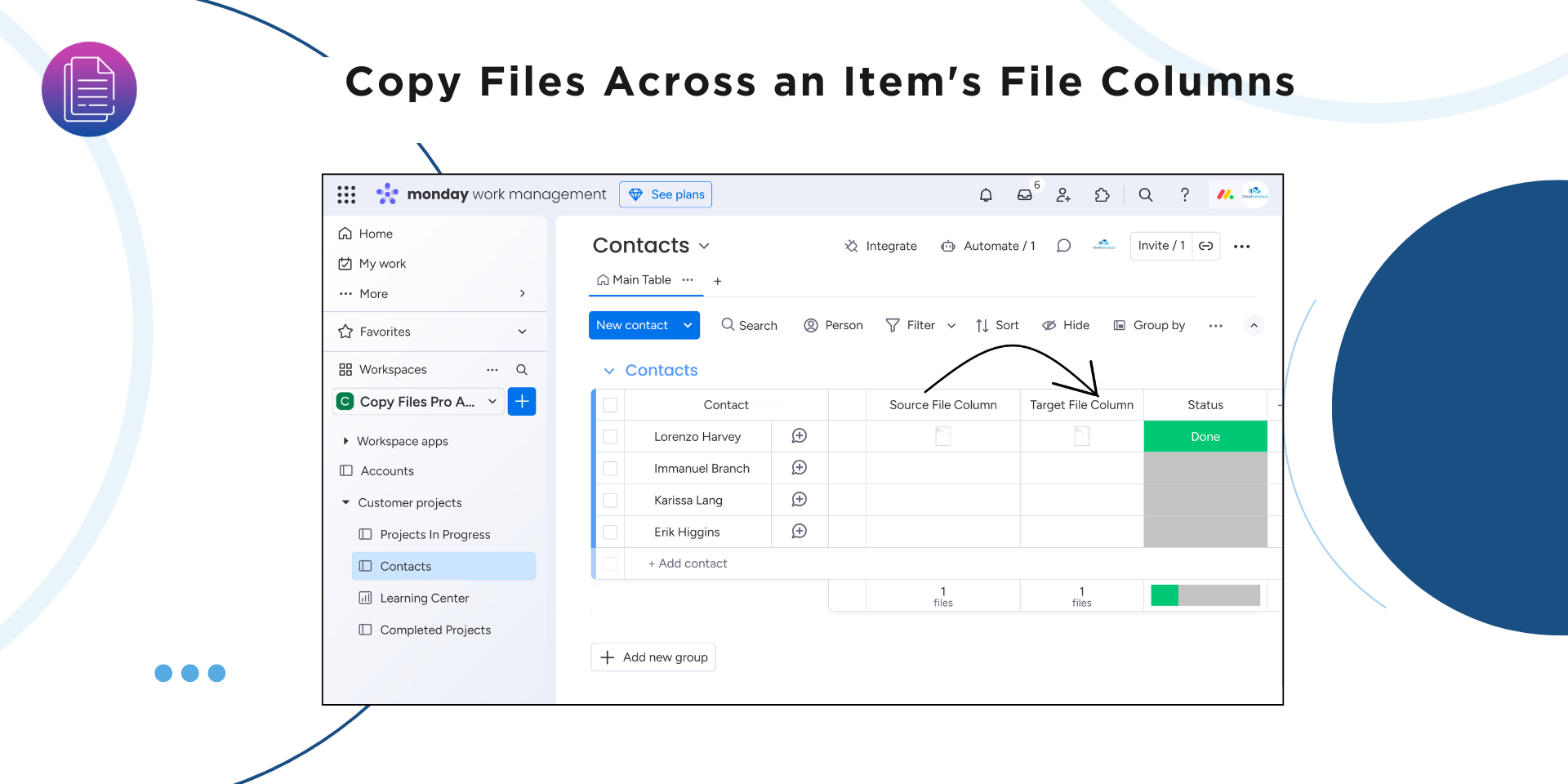Viewport: 1568px width, 784px height.
Task: Click the search magnifier in top bar
Action: pos(1146,194)
